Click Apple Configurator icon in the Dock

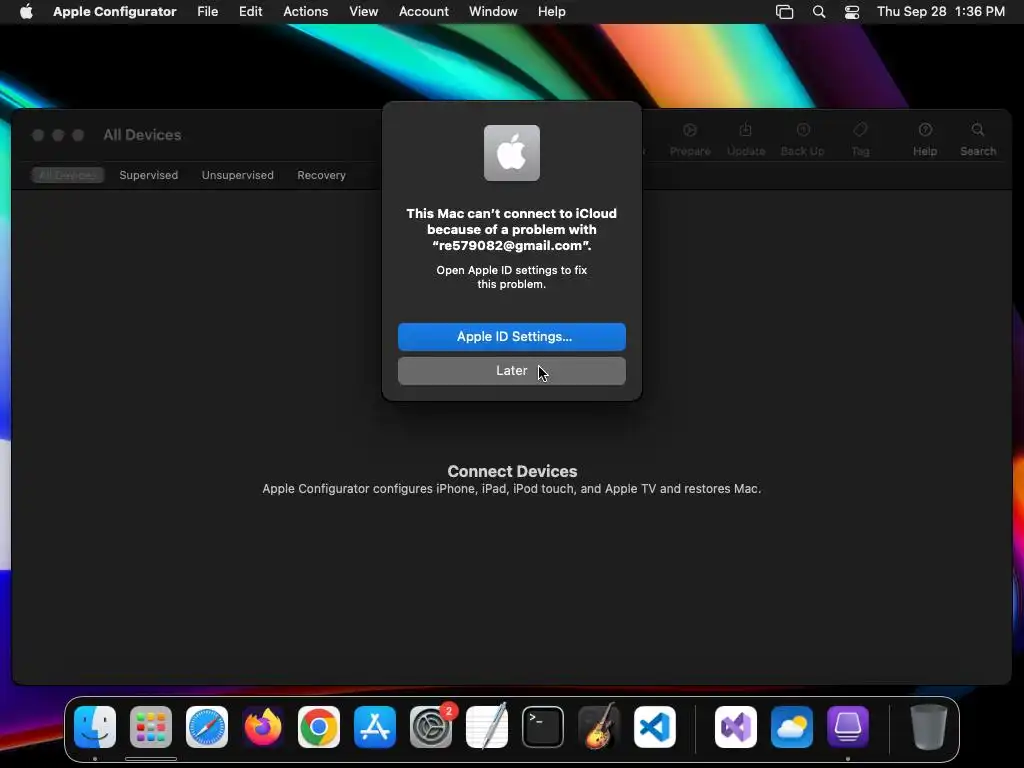[x=848, y=727]
